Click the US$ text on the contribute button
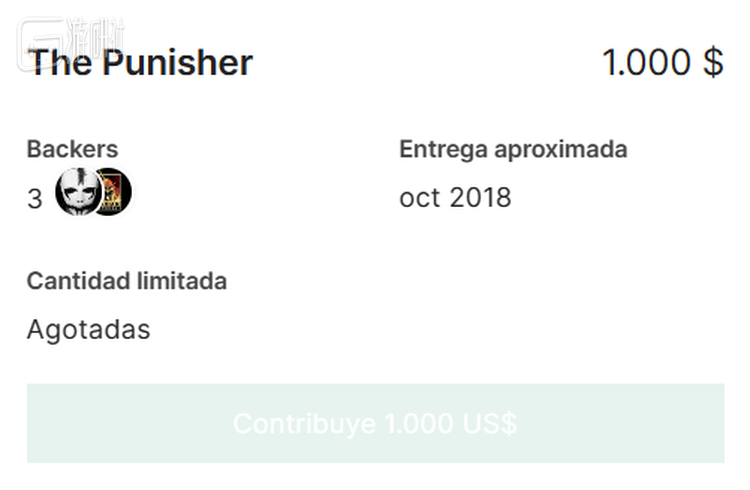750x490 pixels. coord(490,423)
